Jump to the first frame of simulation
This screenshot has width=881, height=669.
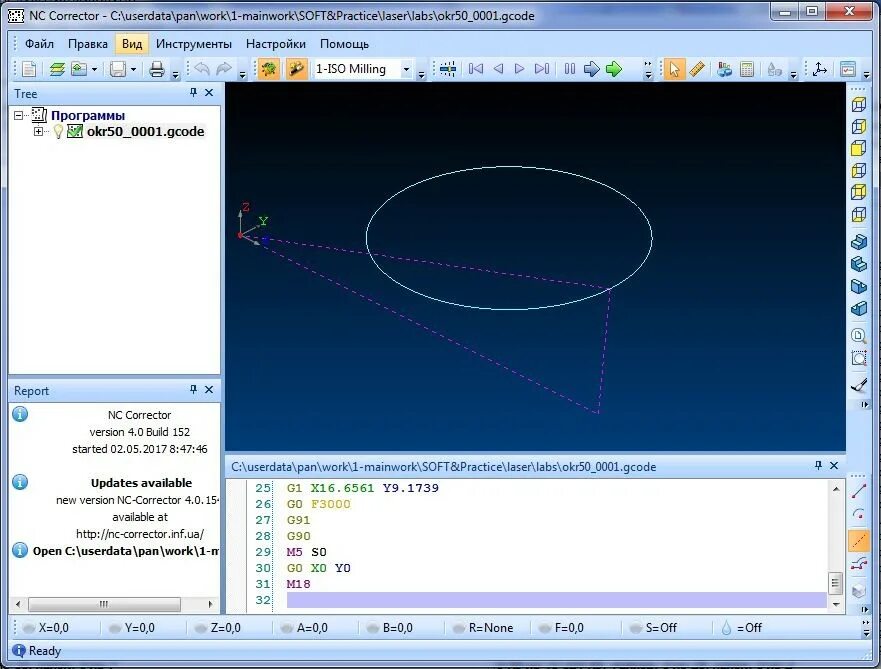coord(476,69)
